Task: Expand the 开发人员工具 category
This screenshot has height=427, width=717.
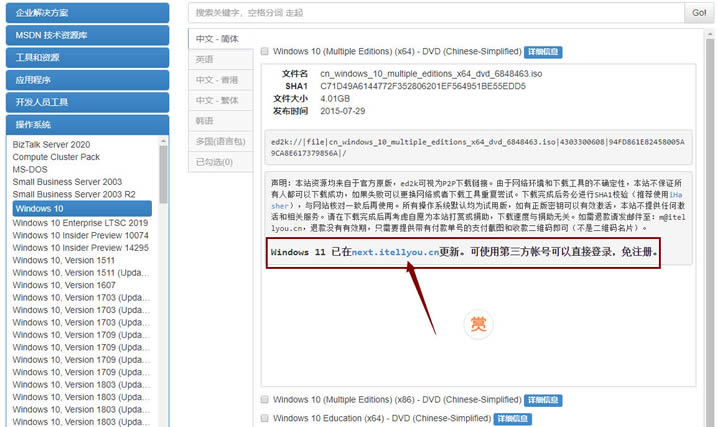Action: pyautogui.click(x=87, y=102)
